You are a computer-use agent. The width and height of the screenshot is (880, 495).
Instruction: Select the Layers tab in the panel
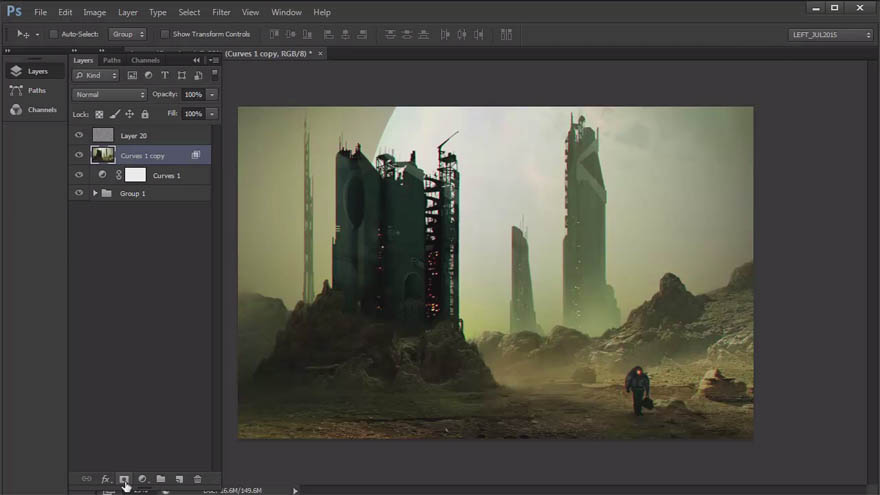coord(83,60)
